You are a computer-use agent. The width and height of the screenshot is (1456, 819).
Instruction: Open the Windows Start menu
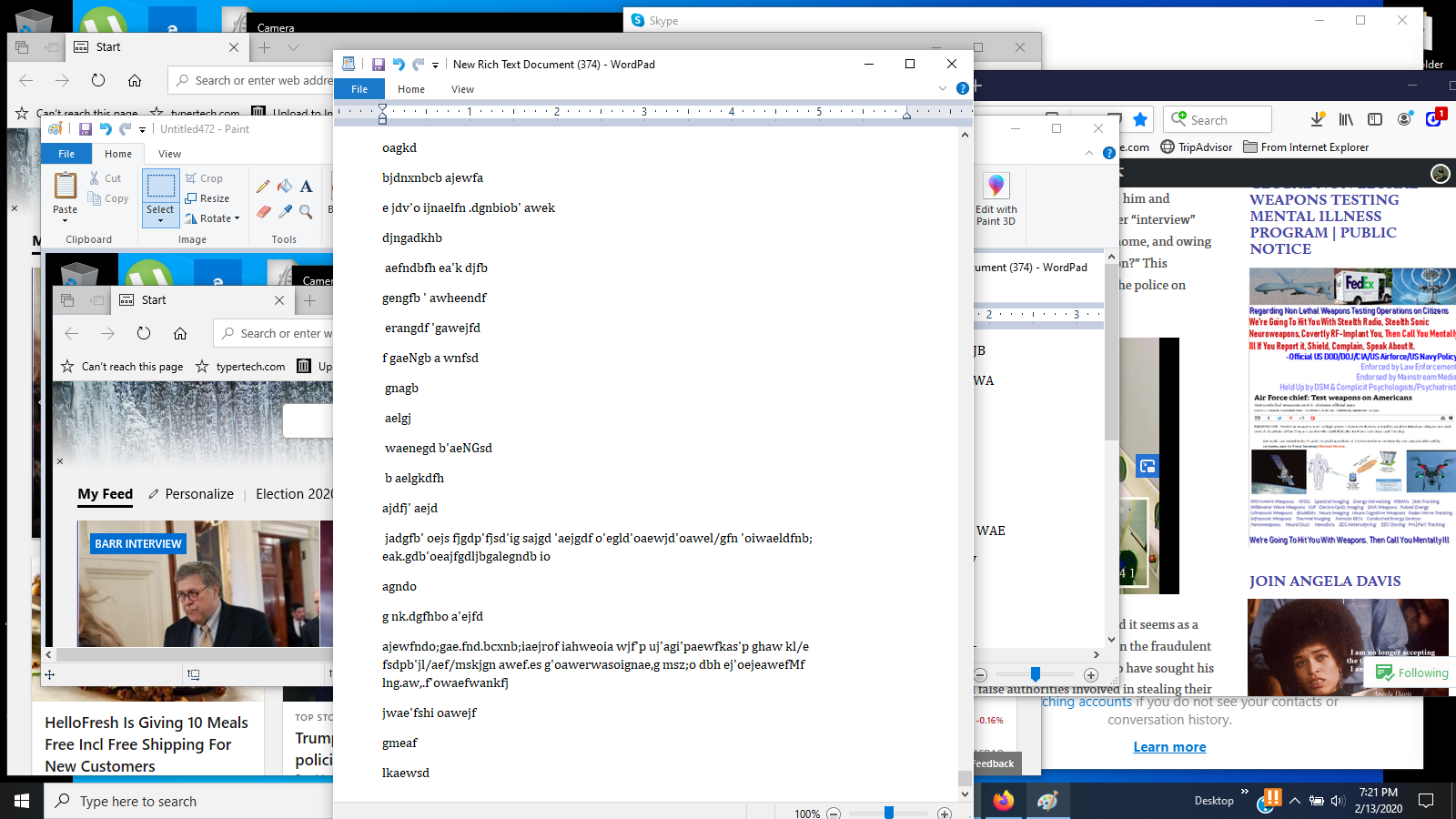[x=22, y=801]
